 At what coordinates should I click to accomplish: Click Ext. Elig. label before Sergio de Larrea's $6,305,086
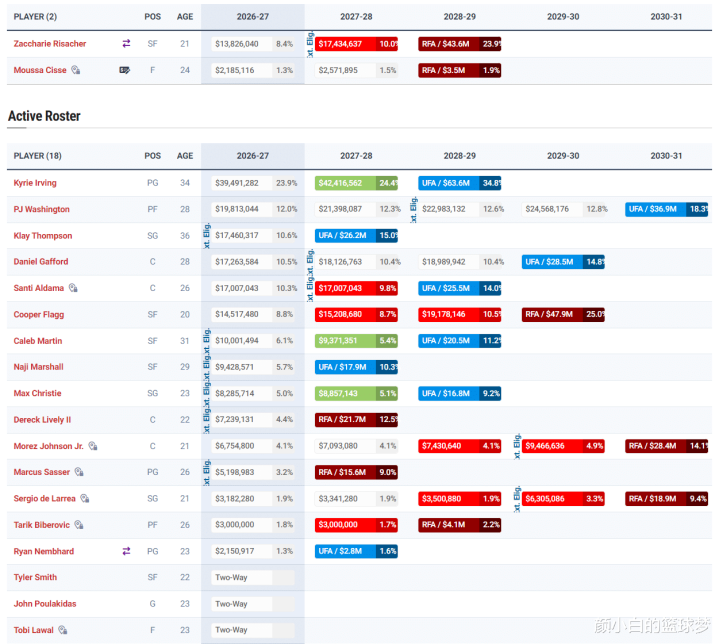tap(517, 499)
